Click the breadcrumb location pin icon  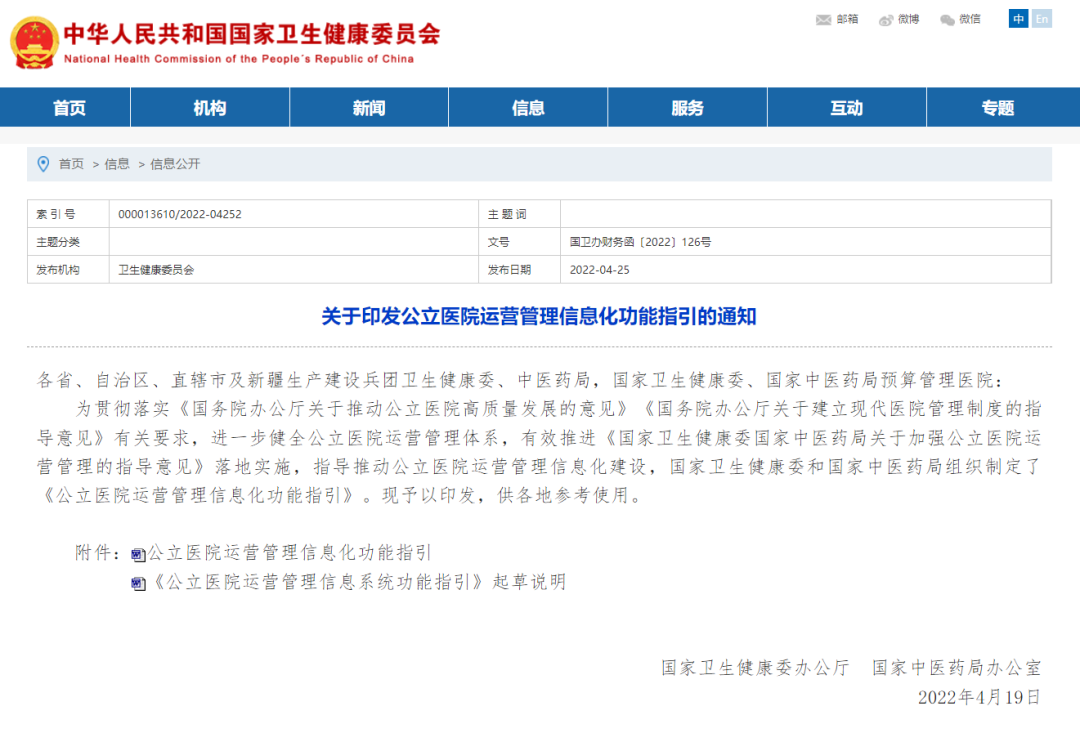[43, 164]
